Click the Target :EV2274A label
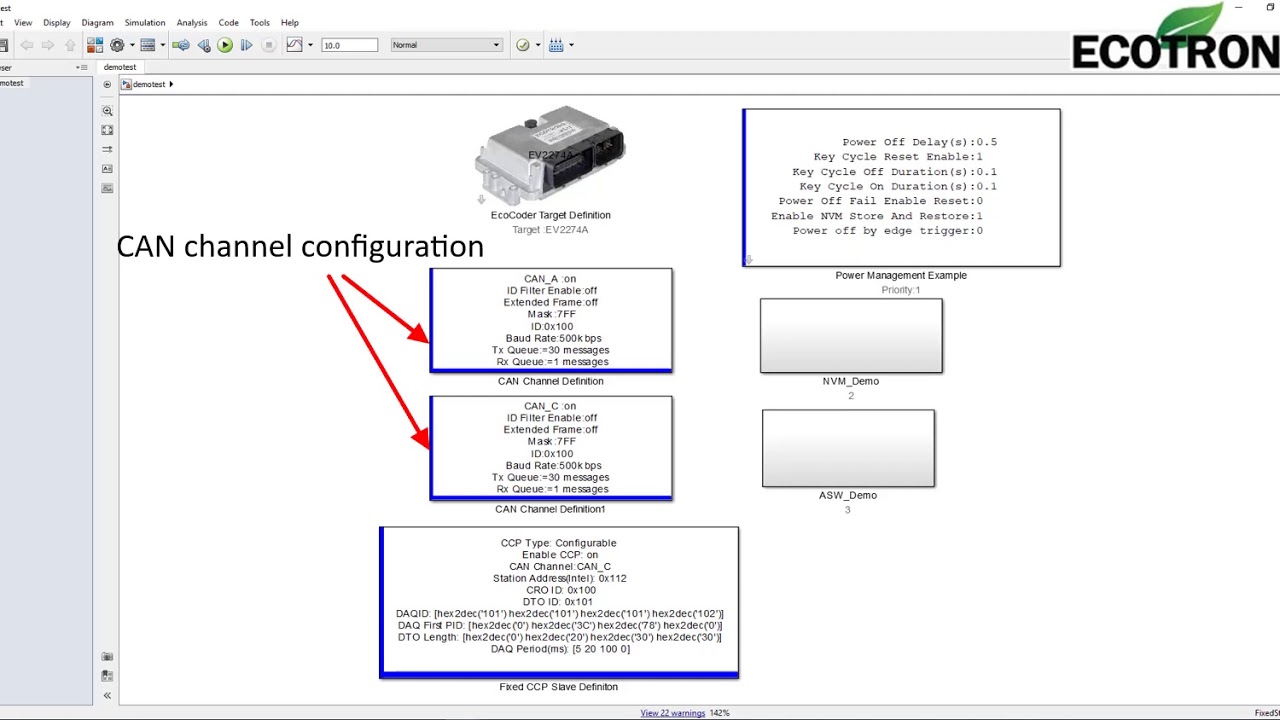The width and height of the screenshot is (1280, 720). [550, 230]
